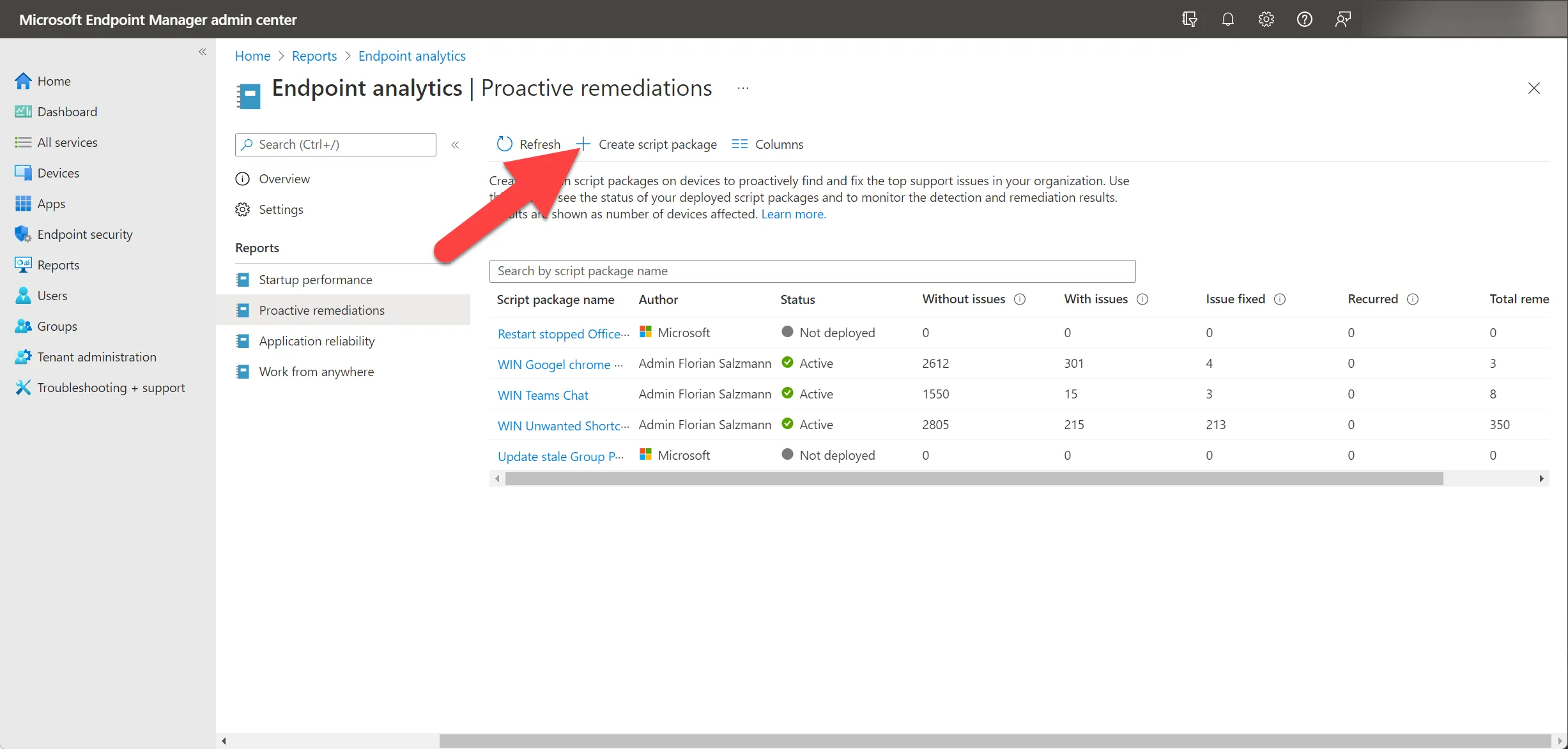Sort by Script package name column
The height and width of the screenshot is (749, 1568).
tap(555, 299)
